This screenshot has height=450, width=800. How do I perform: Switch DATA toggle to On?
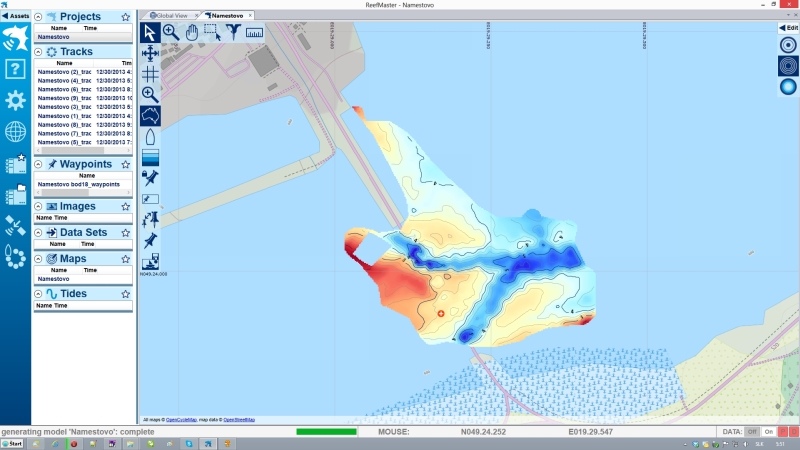pyautogui.click(x=769, y=431)
